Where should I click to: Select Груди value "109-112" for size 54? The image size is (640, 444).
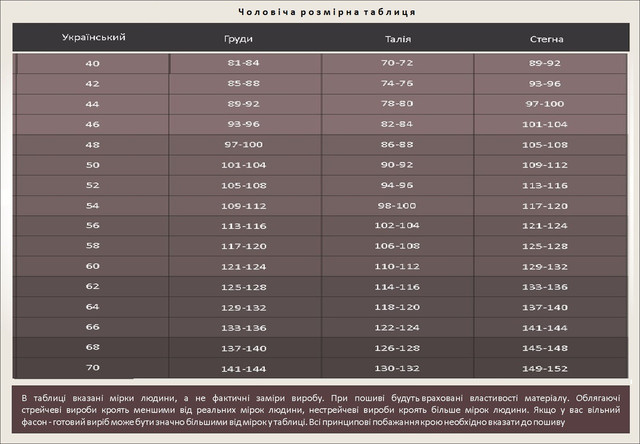[244, 206]
